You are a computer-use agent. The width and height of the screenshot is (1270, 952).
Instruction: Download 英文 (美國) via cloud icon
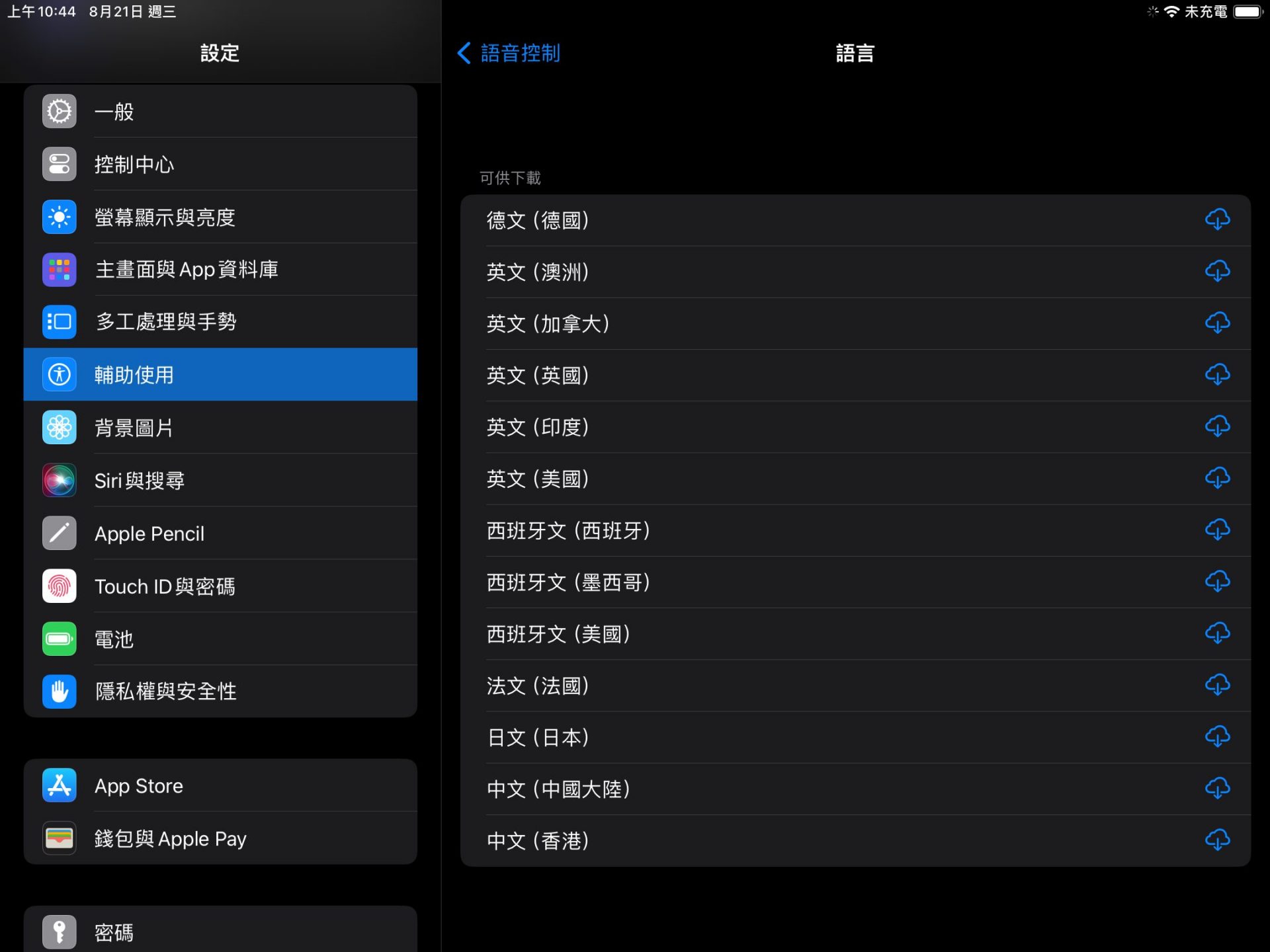(x=1216, y=478)
